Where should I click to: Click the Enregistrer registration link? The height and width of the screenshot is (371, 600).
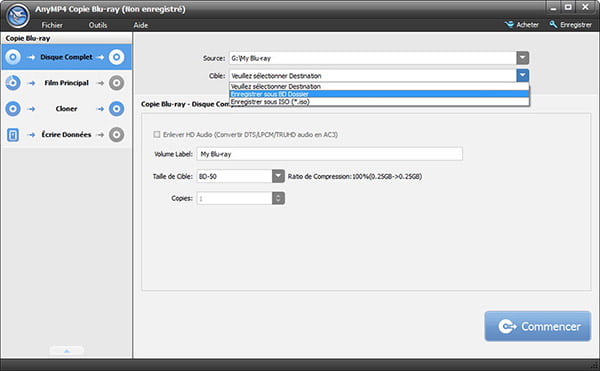coord(576,24)
